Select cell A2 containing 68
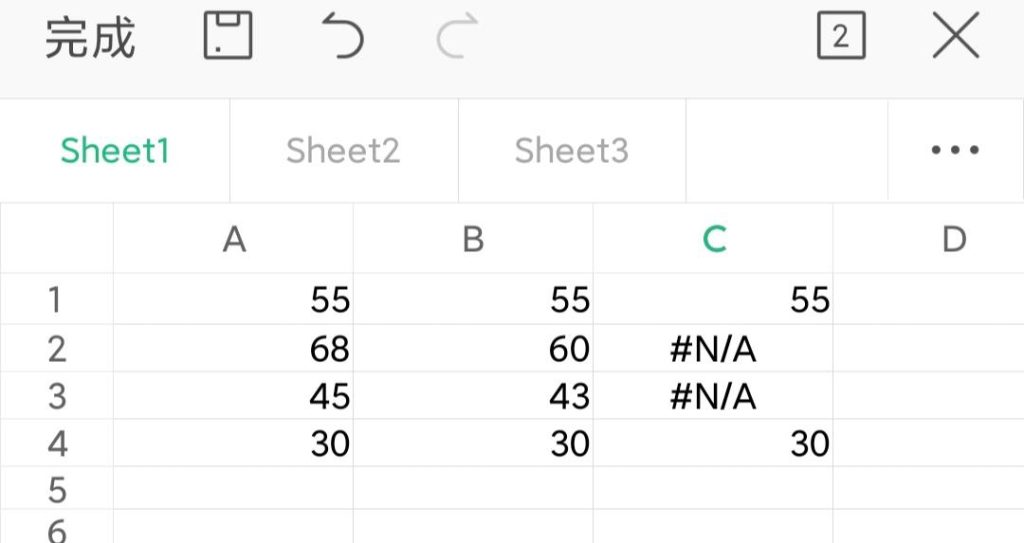Image resolution: width=1024 pixels, height=543 pixels. (x=234, y=349)
